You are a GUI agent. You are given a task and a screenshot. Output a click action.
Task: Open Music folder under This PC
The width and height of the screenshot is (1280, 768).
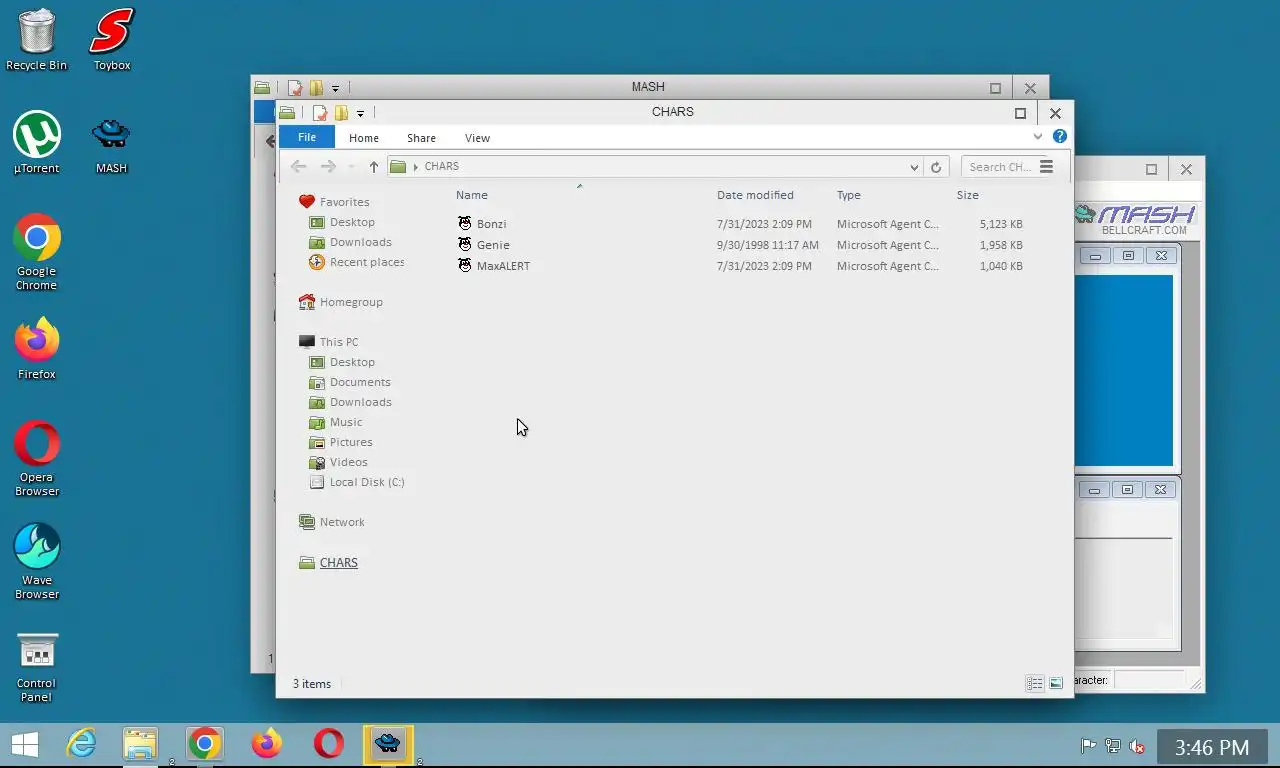(x=346, y=422)
